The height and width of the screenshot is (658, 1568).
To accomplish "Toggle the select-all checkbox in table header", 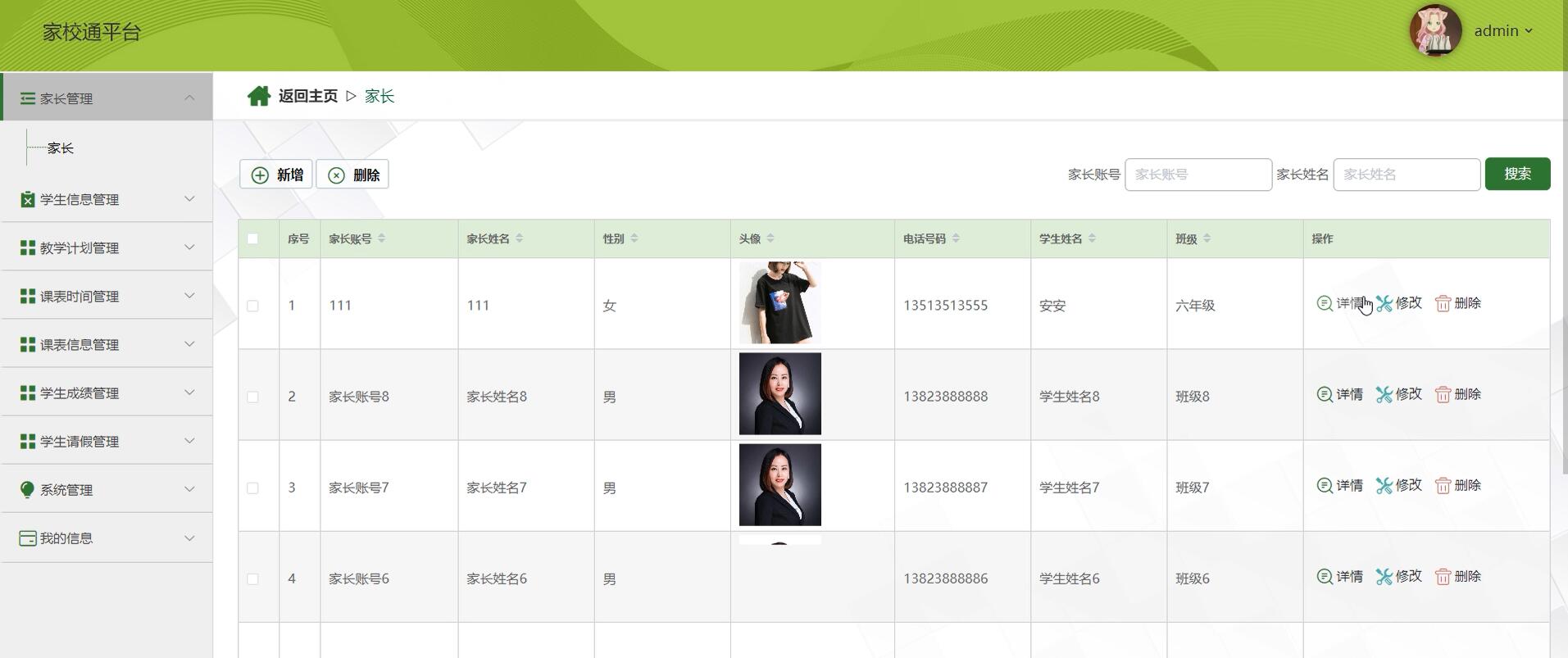I will click(x=252, y=238).
